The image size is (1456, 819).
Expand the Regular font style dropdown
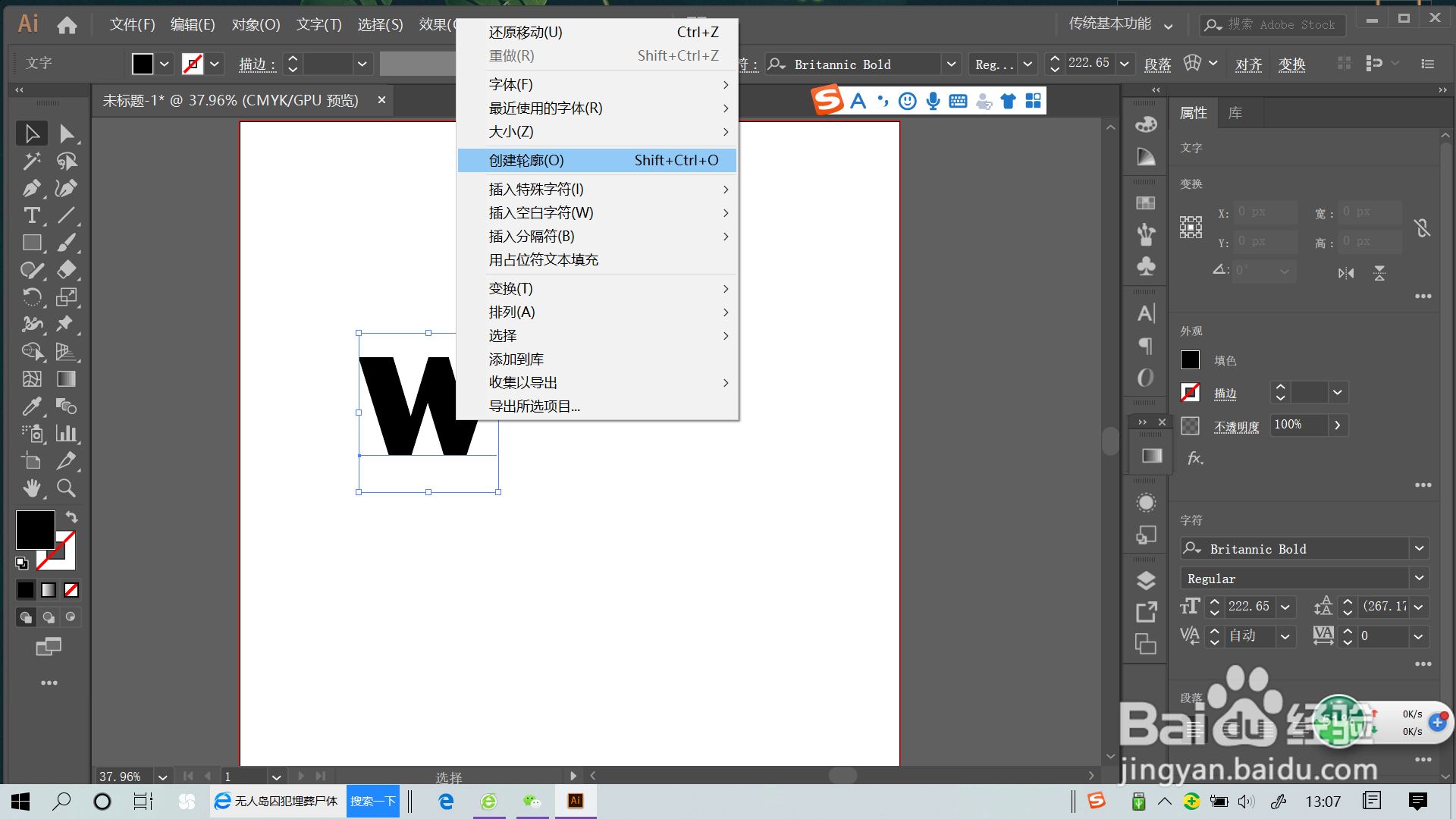(x=1420, y=578)
